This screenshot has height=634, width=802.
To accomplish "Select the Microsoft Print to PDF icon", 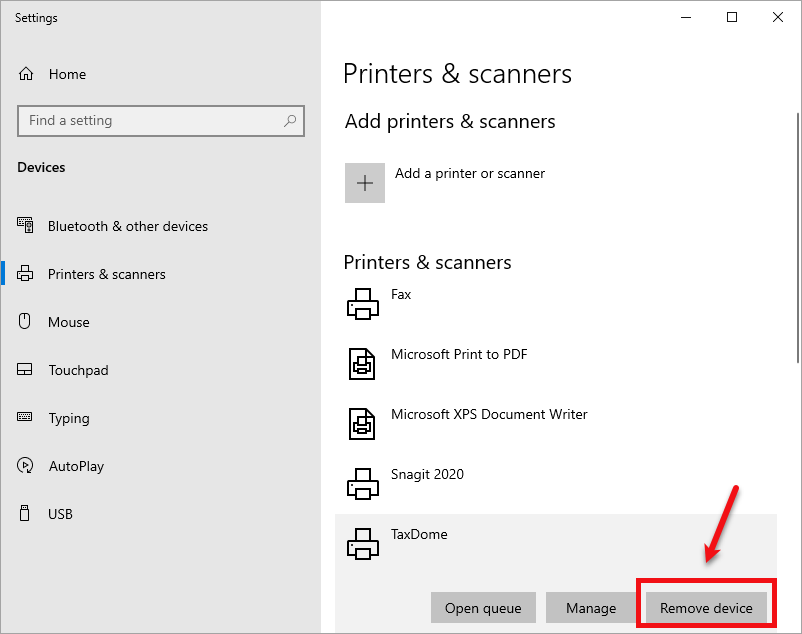I will [x=362, y=363].
